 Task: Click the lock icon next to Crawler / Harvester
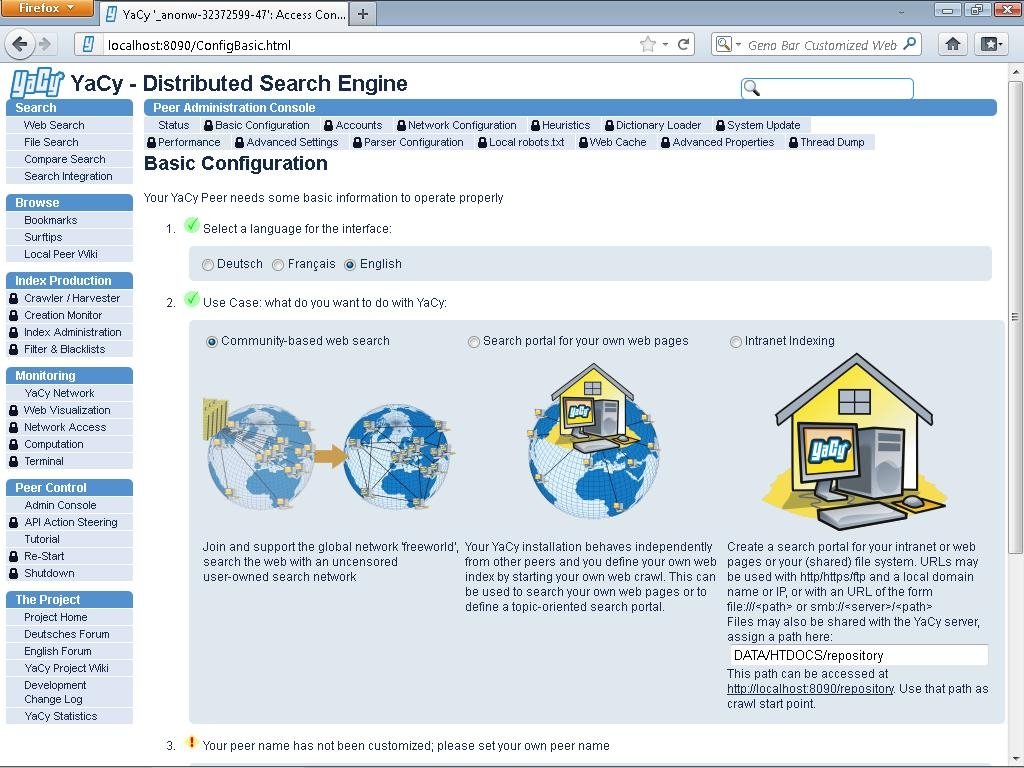[14, 298]
